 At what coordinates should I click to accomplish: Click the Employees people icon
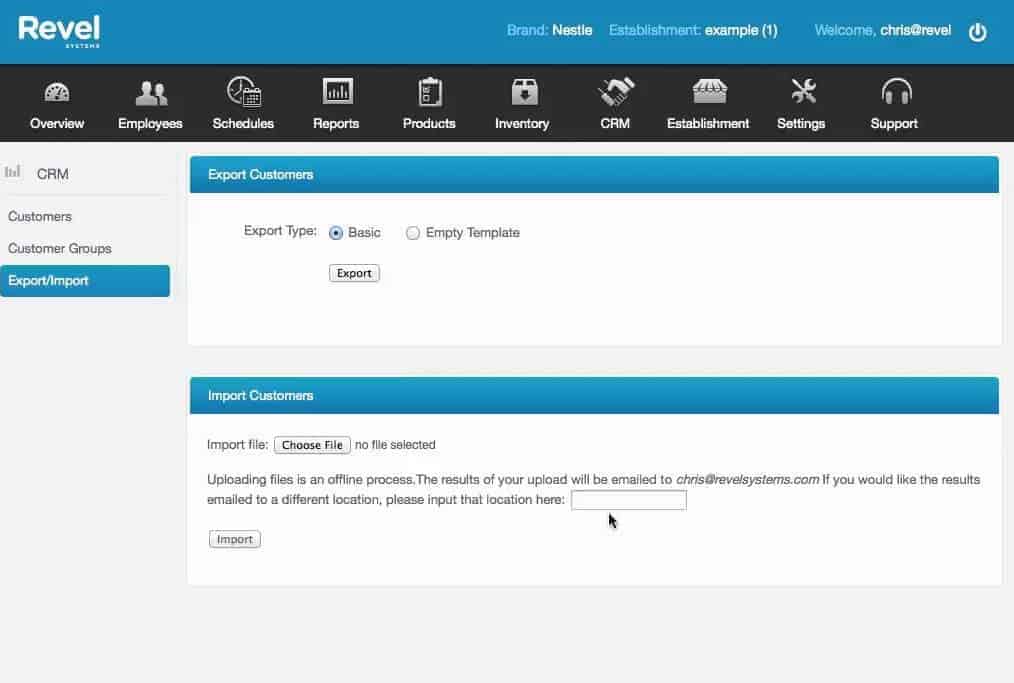(x=151, y=93)
